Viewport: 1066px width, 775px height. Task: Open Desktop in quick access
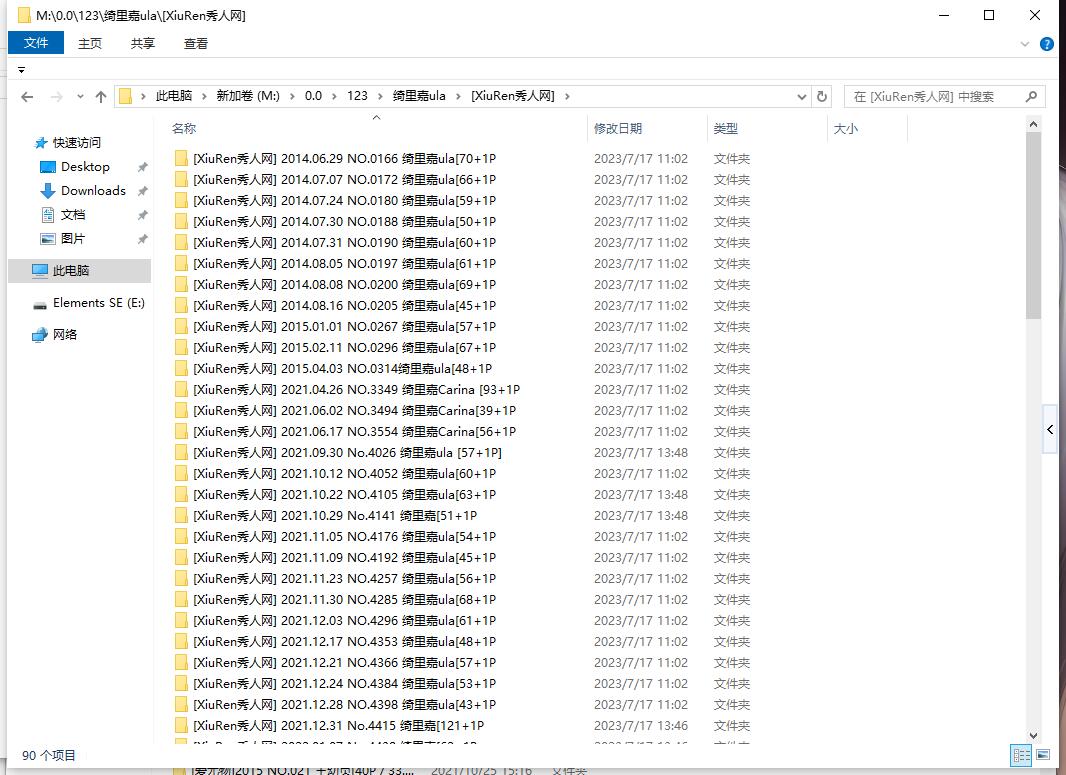pos(85,167)
